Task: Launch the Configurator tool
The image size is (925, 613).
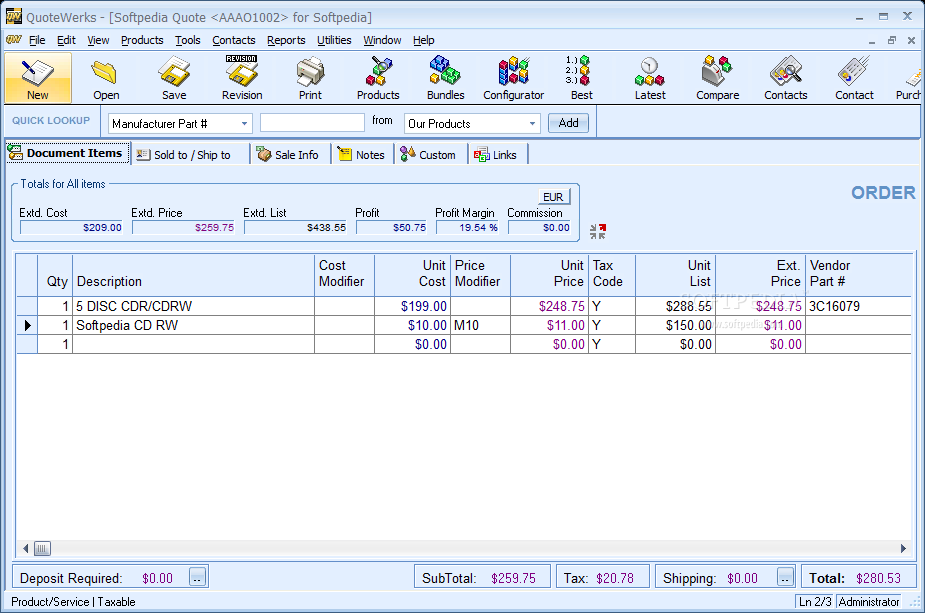Action: (x=513, y=78)
